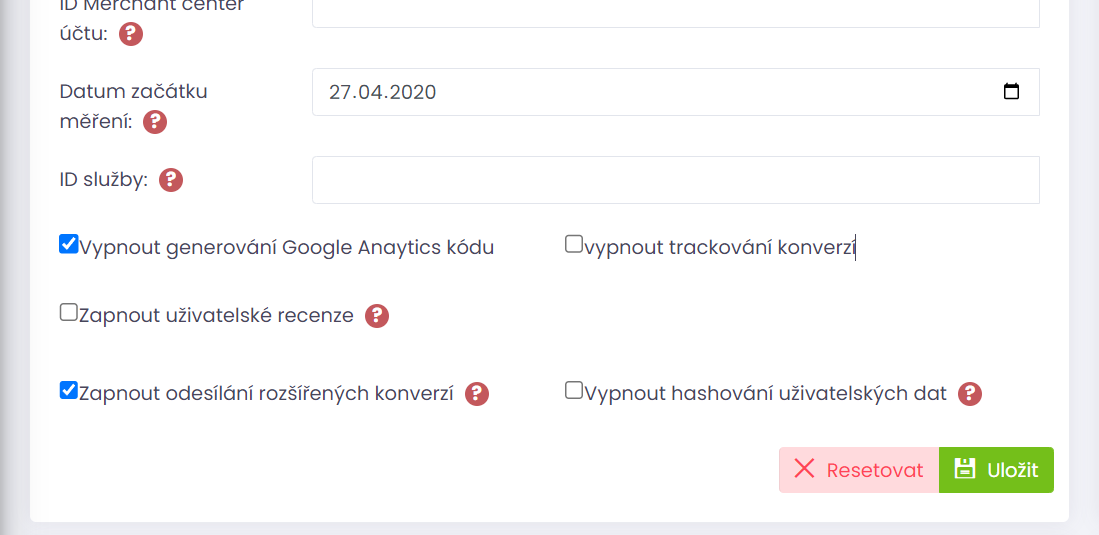Open help for ID Merchant center účtu
Screen dimensions: 1099x535
click(x=130, y=34)
